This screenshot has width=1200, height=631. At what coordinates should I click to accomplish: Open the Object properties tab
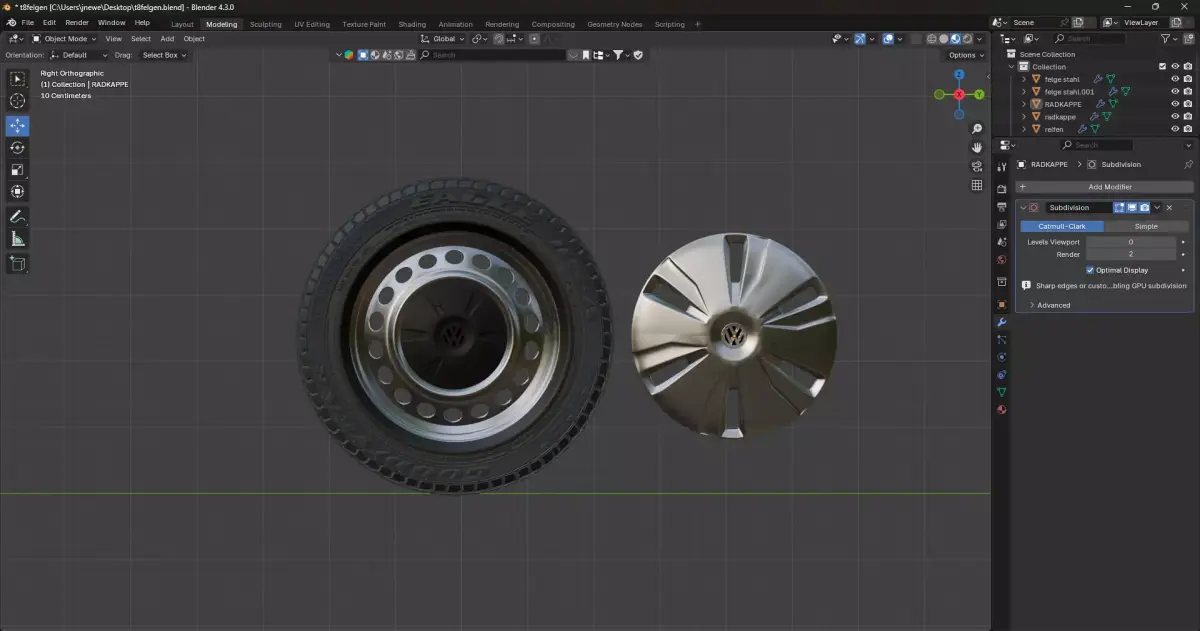(1001, 304)
